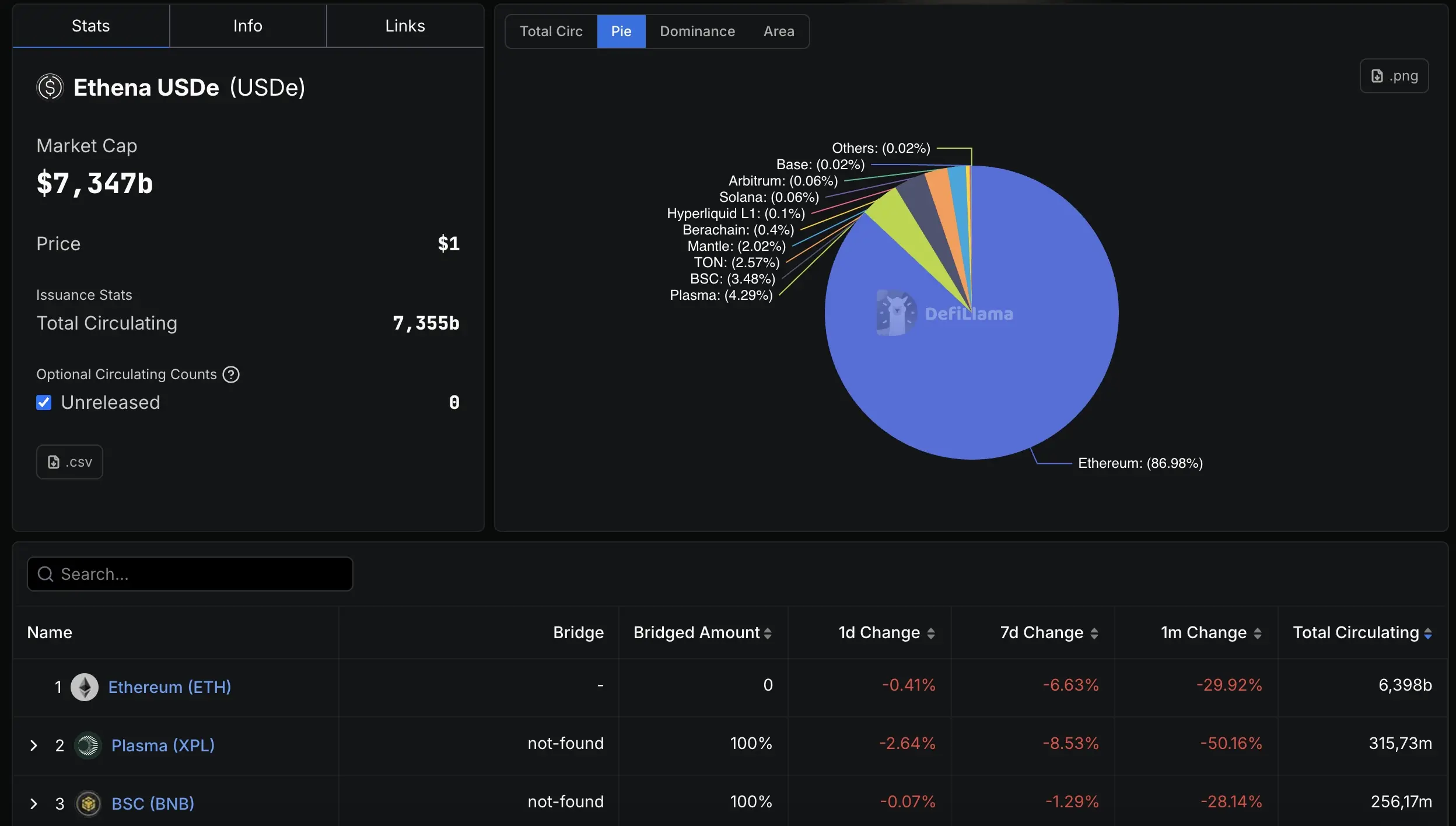
Task: Expand the BSC (BNB) row
Action: 34,804
